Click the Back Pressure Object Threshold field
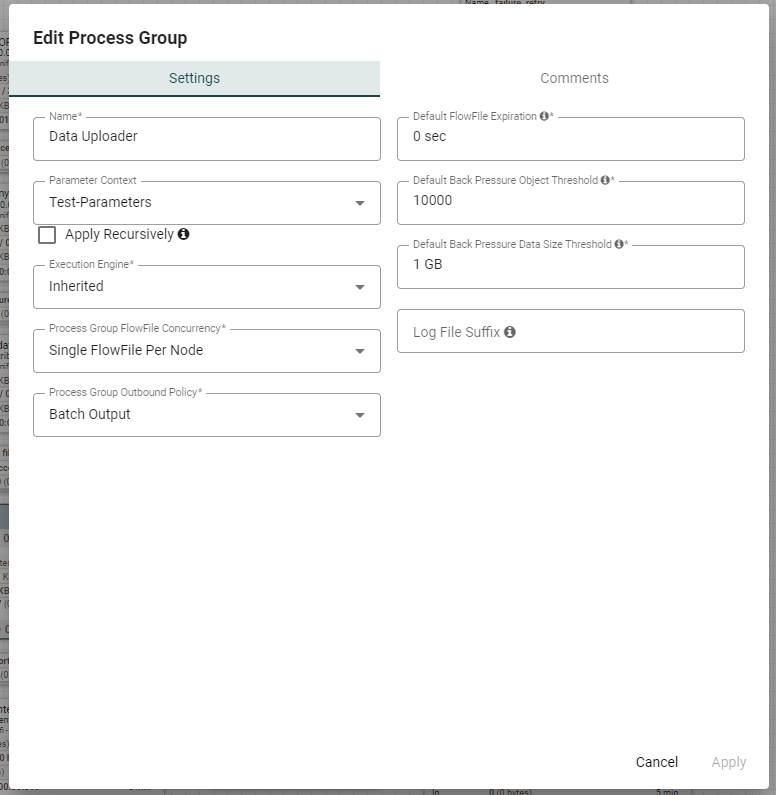 [571, 203]
